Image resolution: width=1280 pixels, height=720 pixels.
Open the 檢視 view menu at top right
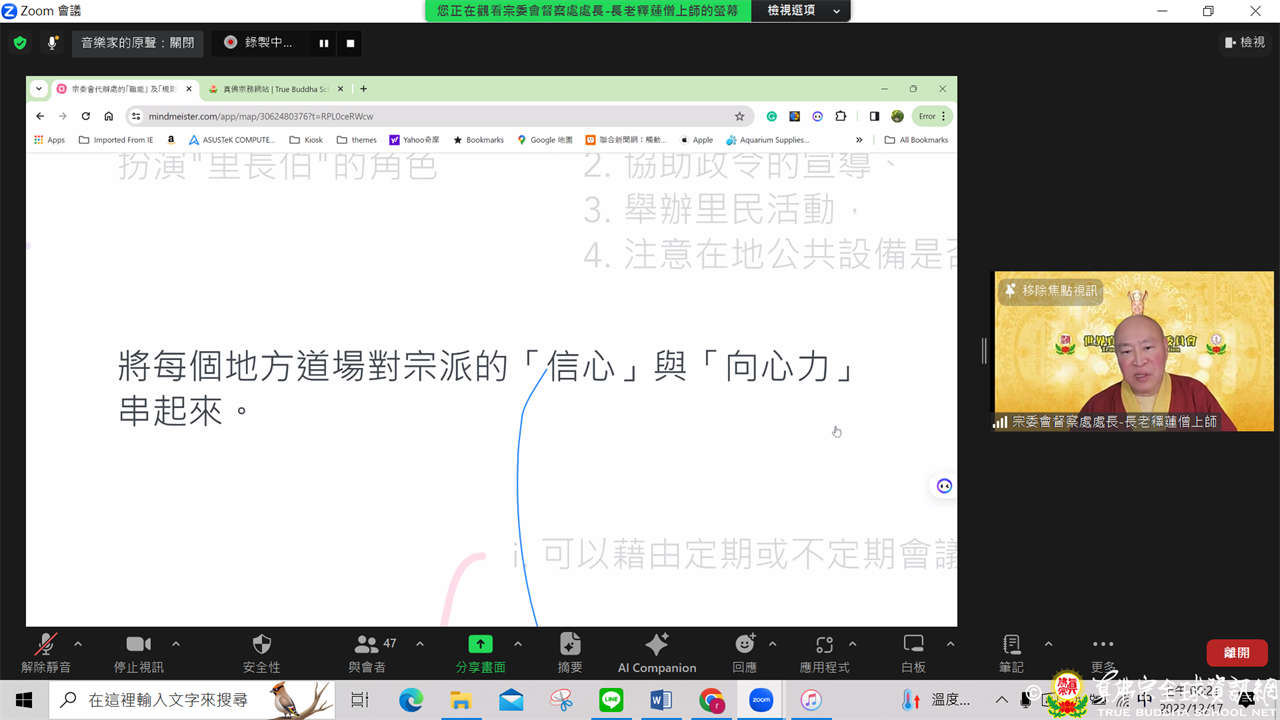click(1245, 42)
